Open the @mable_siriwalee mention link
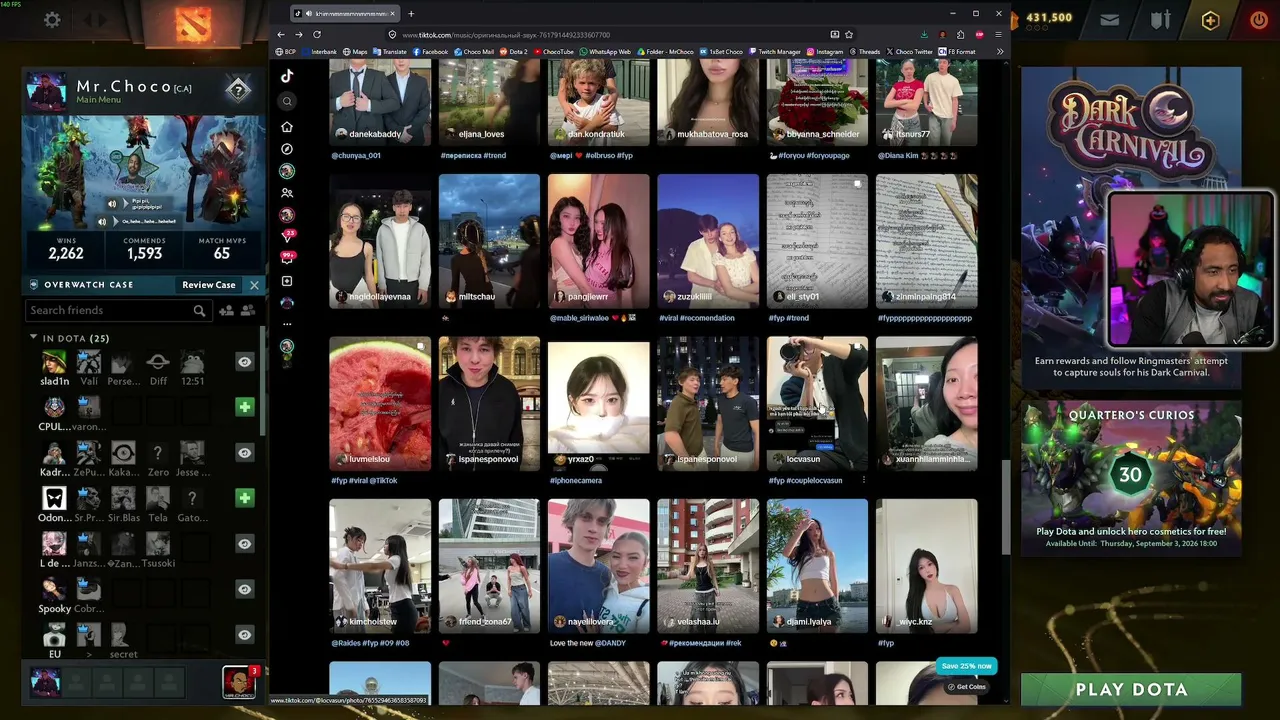1280x720 pixels. [x=580, y=318]
